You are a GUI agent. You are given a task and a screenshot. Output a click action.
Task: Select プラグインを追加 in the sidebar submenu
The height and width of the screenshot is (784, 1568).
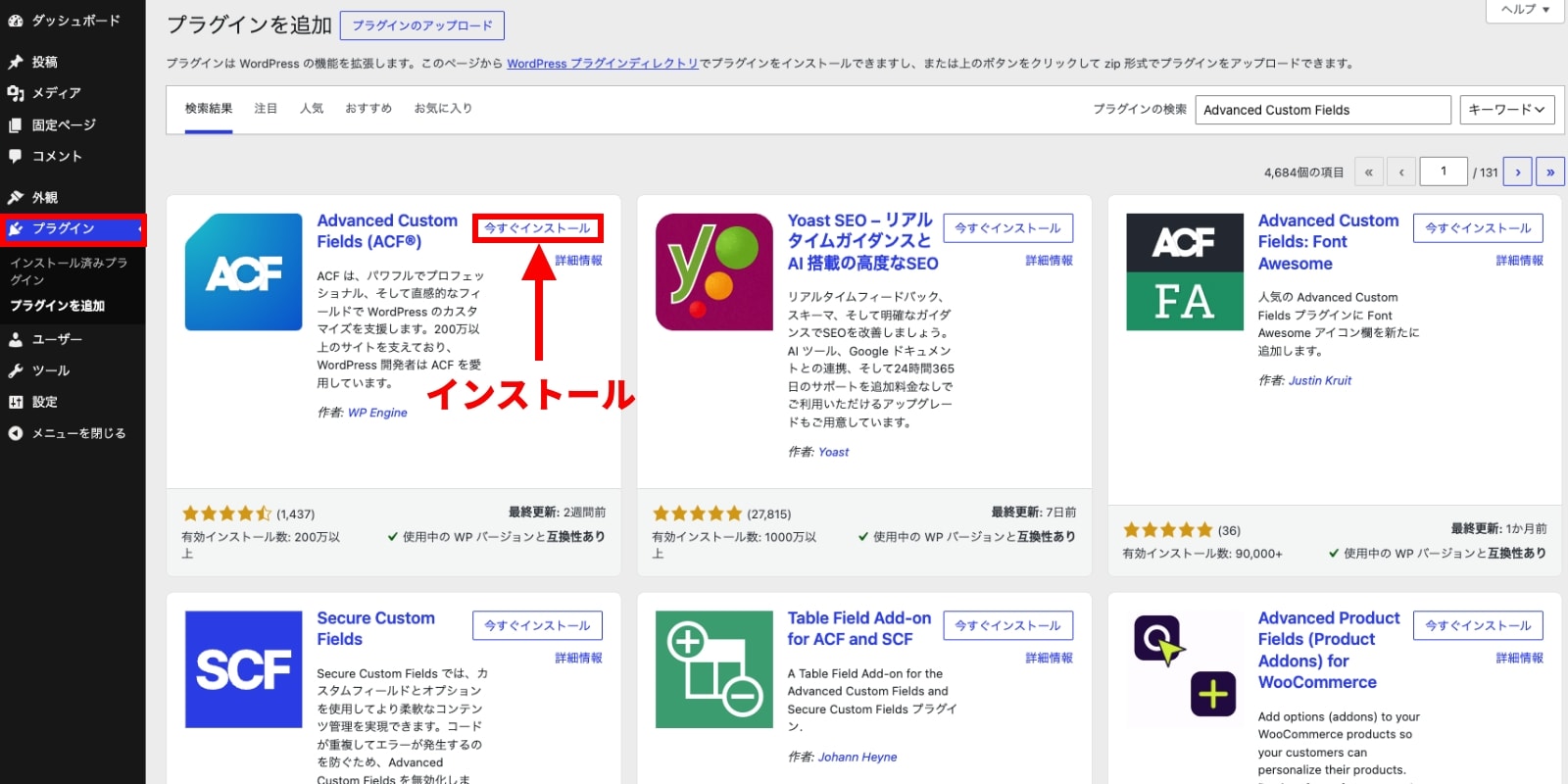coord(58,306)
